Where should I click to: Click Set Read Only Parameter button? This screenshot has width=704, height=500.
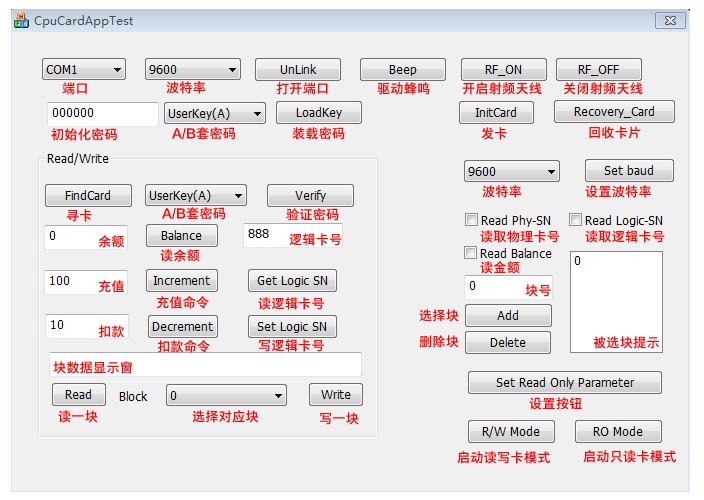tap(565, 382)
